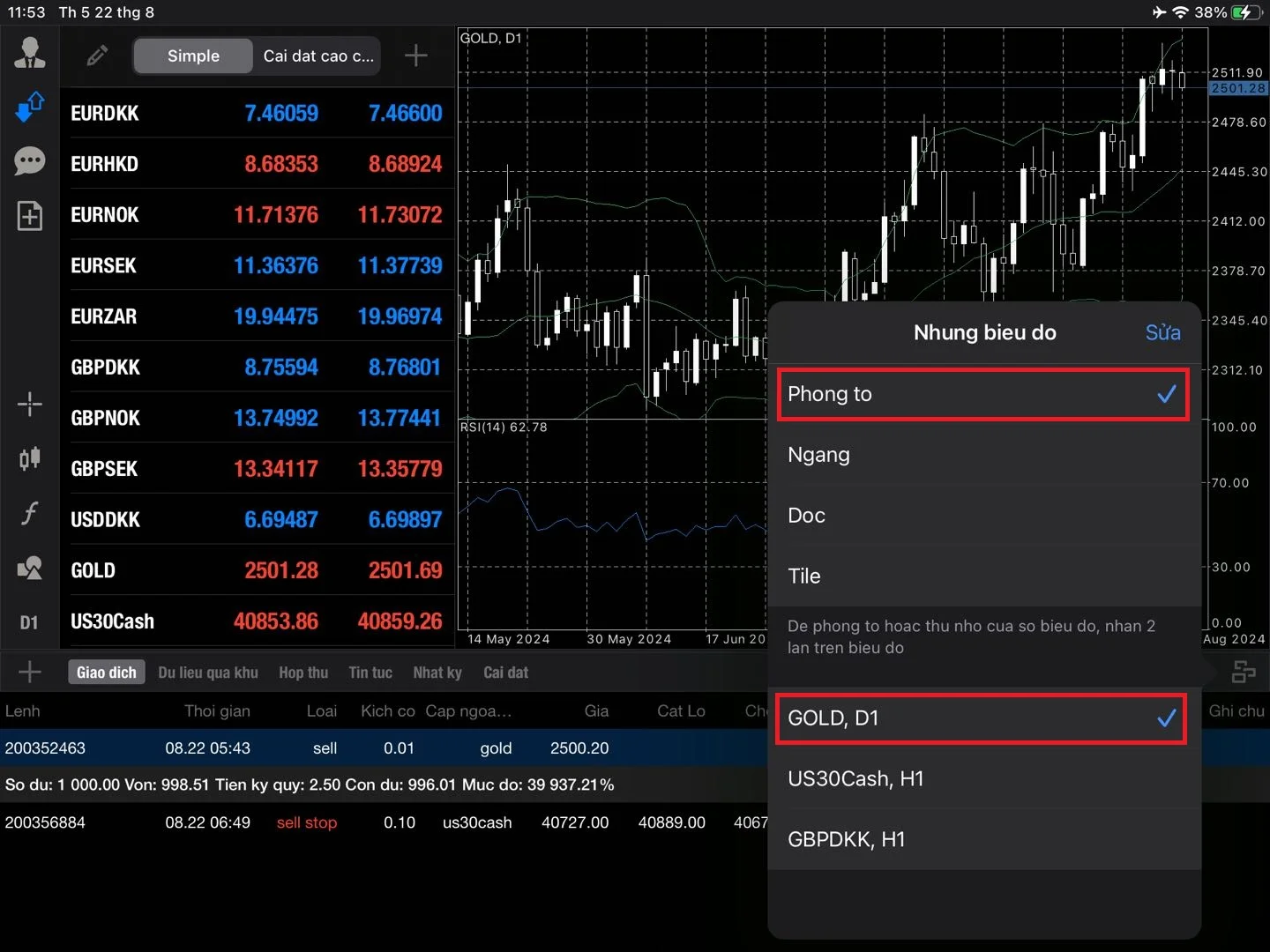The image size is (1270, 952).
Task: Tap the balance summary So du line
Action: point(310,785)
